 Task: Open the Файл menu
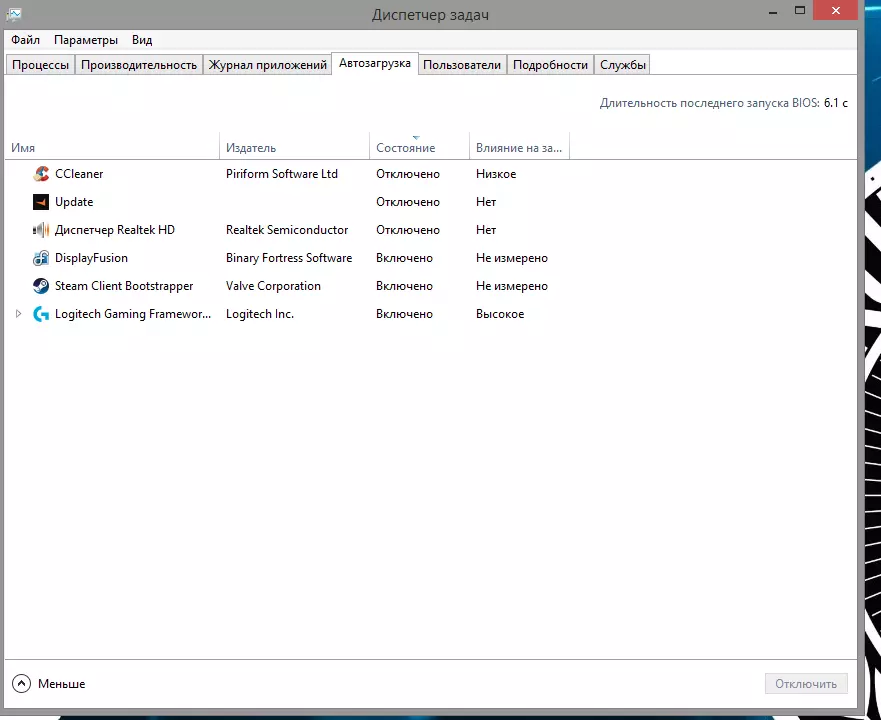coord(25,40)
